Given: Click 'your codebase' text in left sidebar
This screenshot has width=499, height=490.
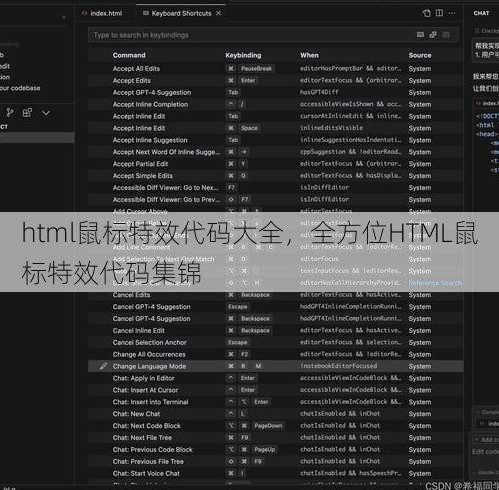Looking at the screenshot, I should click(x=20, y=88).
